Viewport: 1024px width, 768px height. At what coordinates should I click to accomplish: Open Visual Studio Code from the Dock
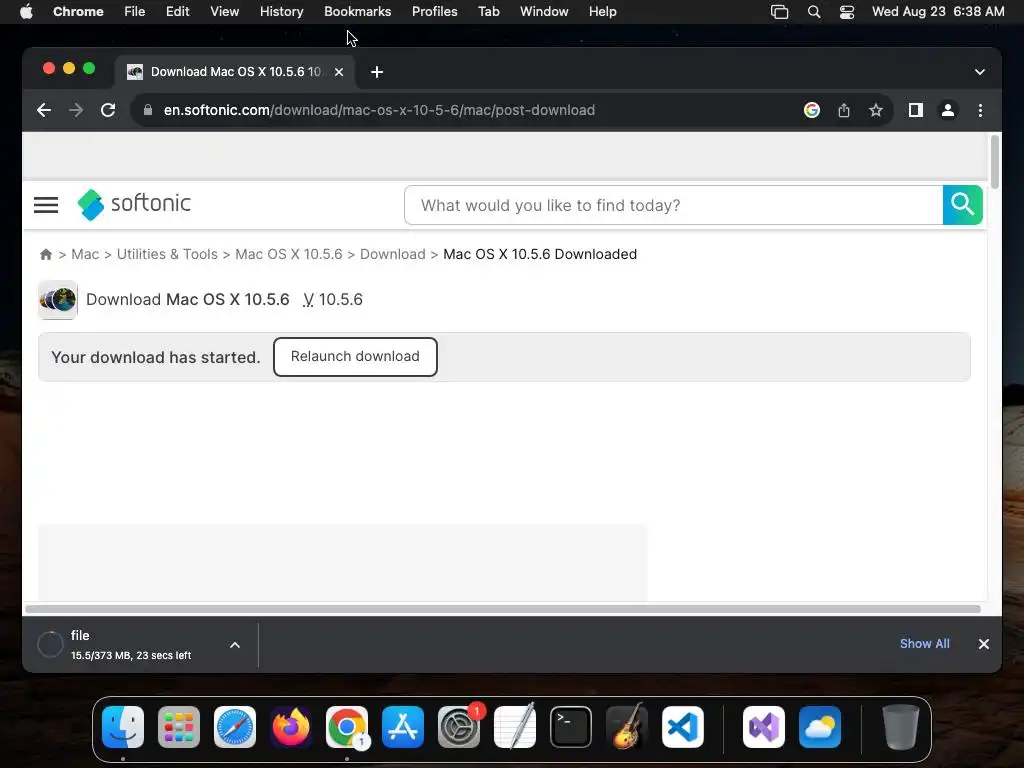coord(682,727)
